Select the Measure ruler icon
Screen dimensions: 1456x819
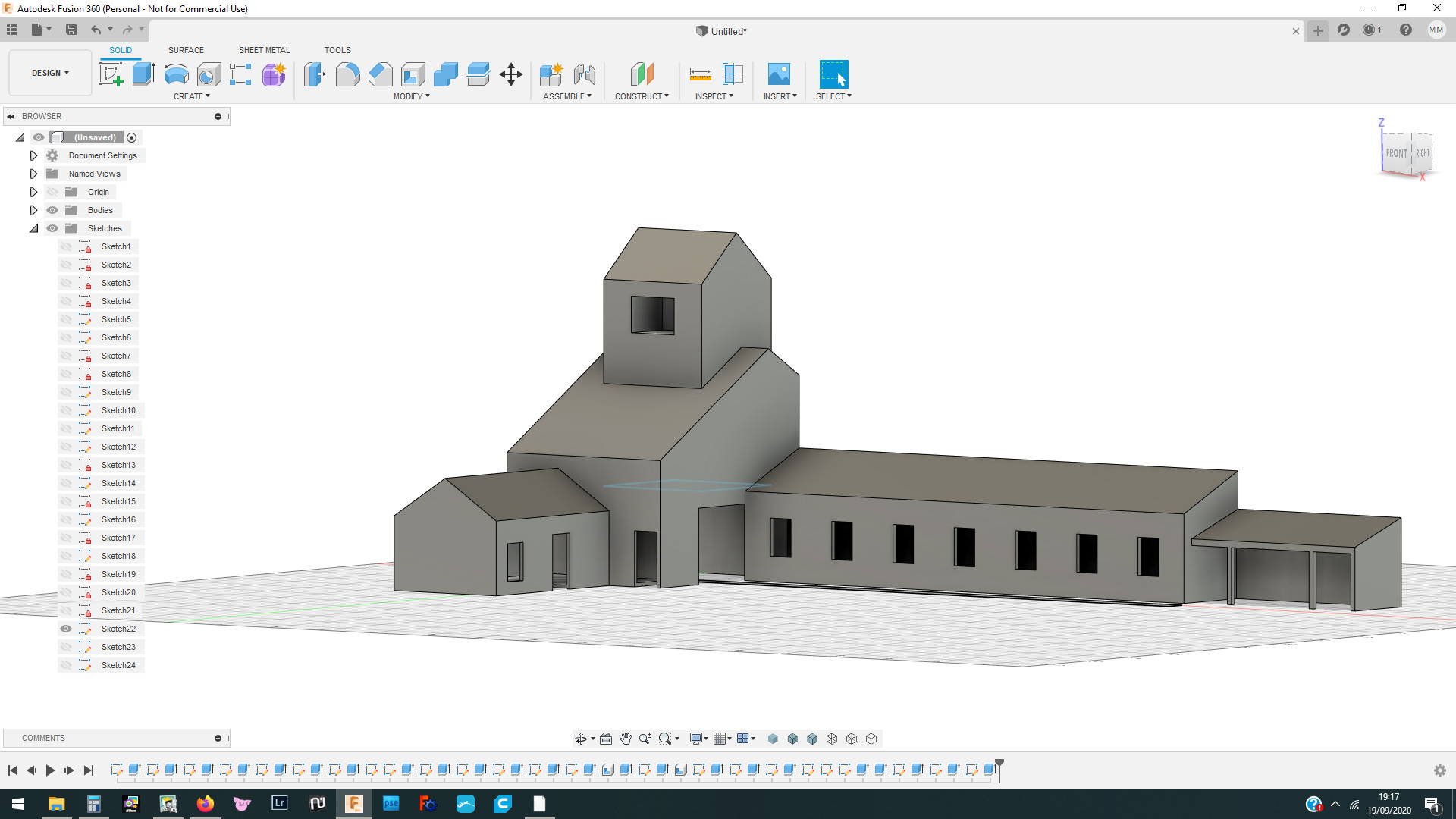[x=700, y=74]
